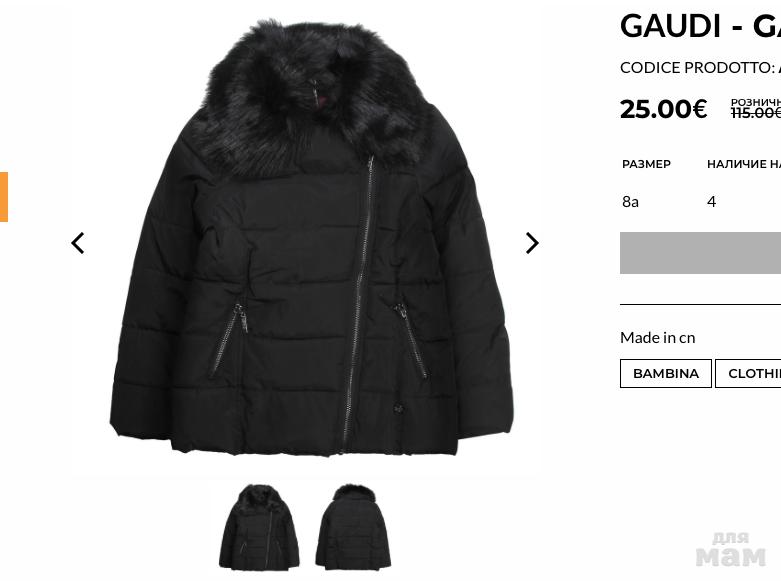This screenshot has width=781, height=581.
Task: Select the front view jacket thumbnail
Action: 259,527
